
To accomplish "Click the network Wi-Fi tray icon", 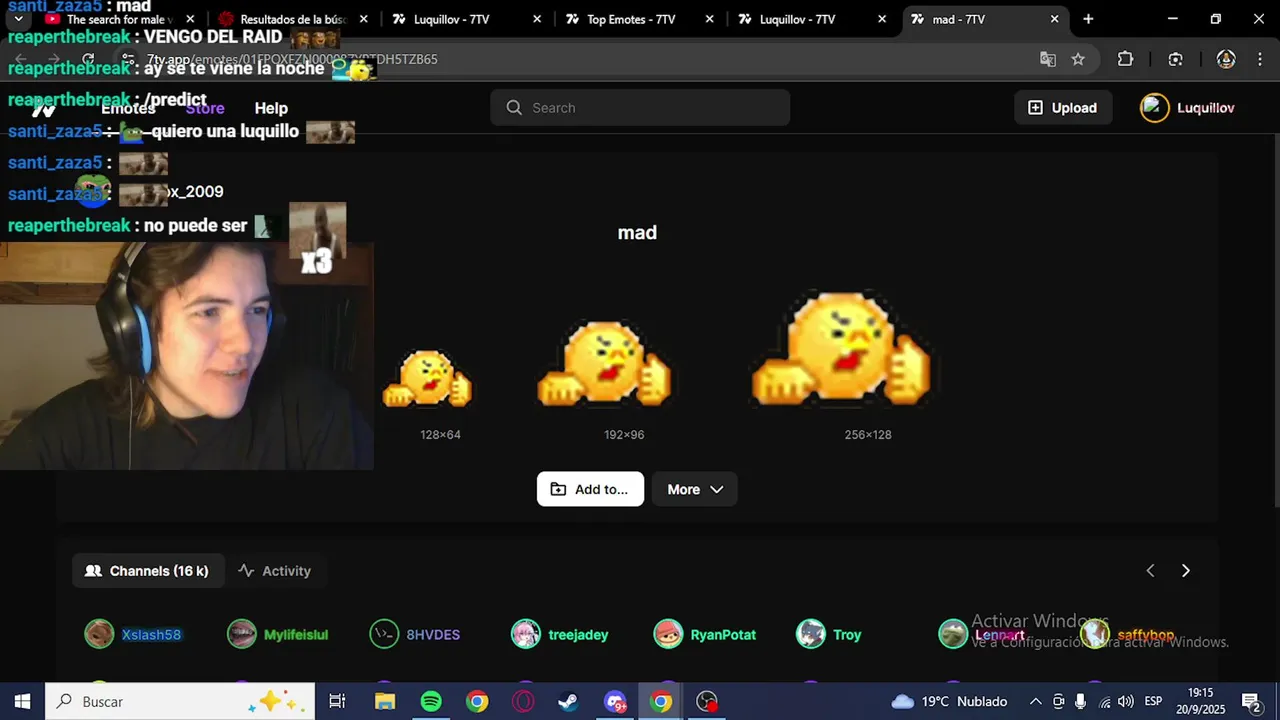I will (1104, 702).
